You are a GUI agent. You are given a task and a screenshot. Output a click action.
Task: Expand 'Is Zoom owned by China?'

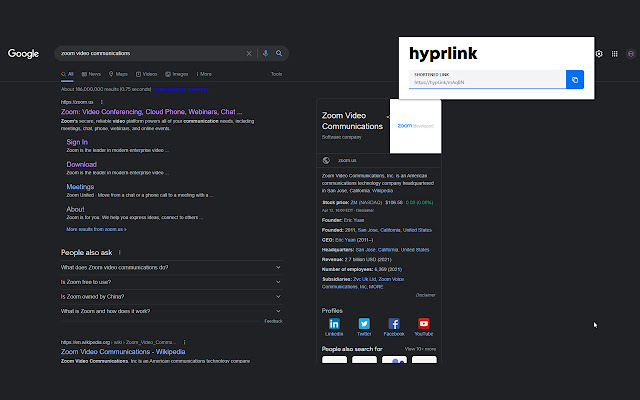(x=171, y=297)
